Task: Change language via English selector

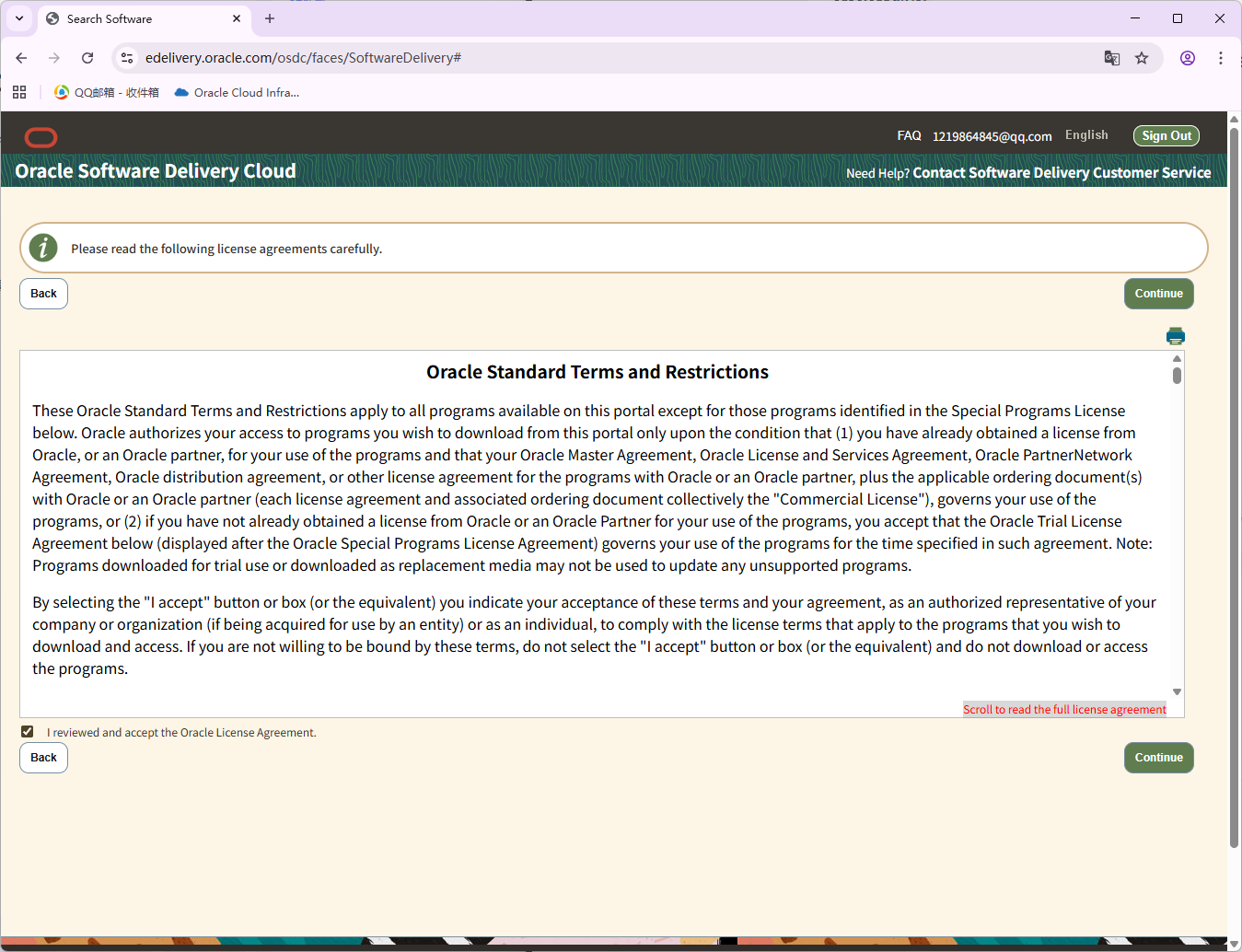Action: (1086, 134)
